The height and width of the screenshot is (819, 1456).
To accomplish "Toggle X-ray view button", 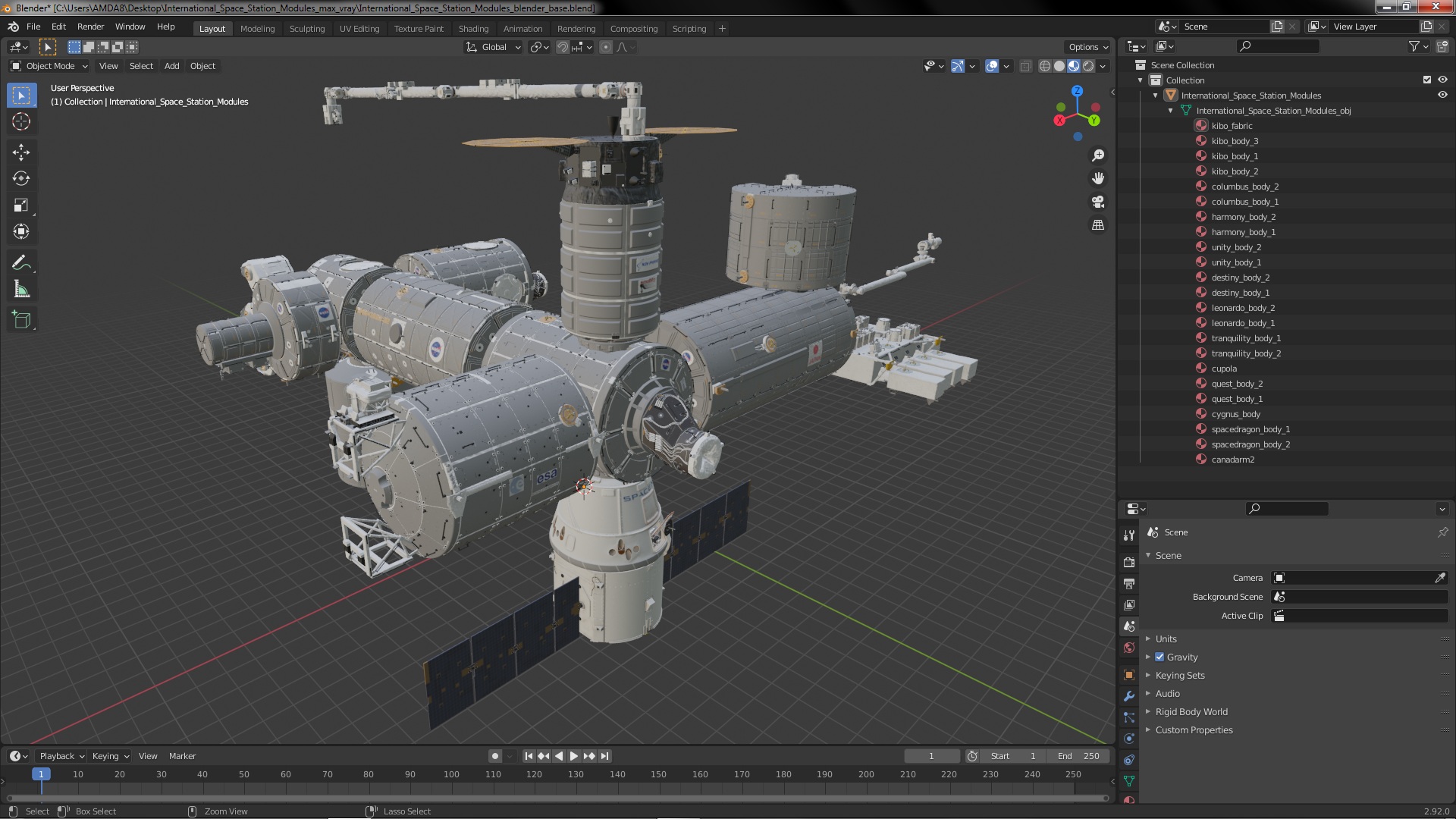I will point(1025,66).
